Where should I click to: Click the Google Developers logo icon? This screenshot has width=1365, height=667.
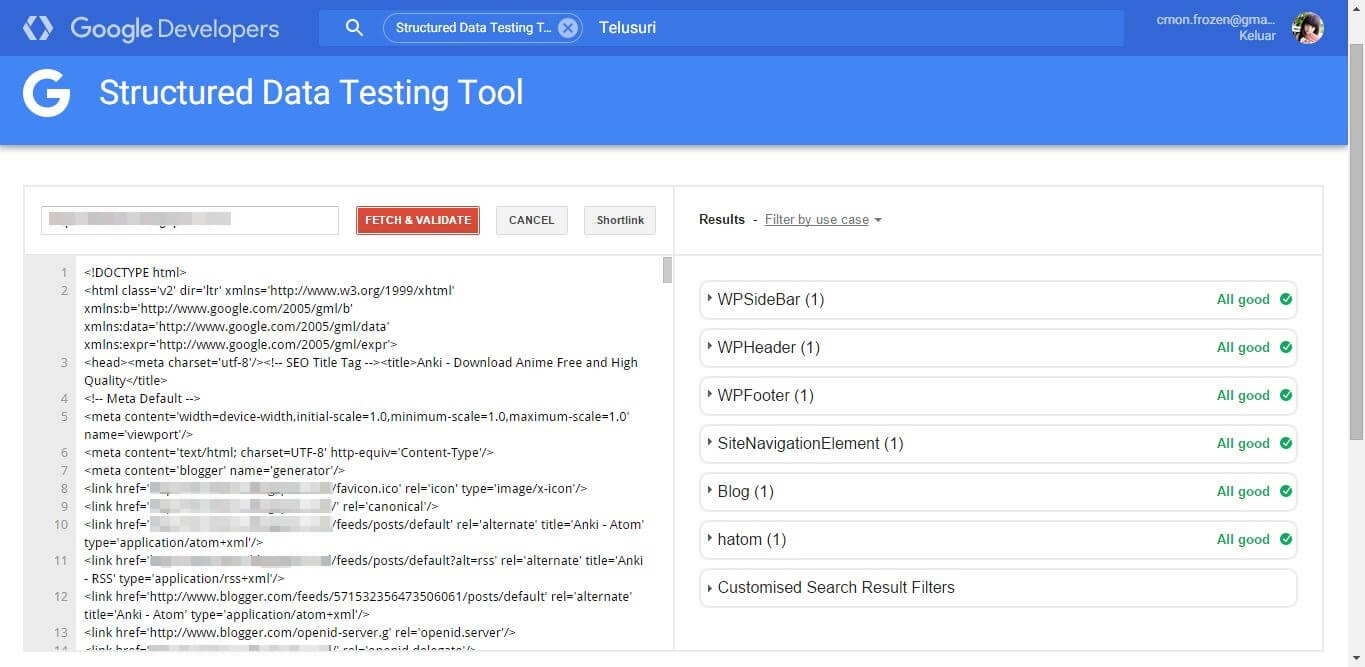(x=37, y=28)
